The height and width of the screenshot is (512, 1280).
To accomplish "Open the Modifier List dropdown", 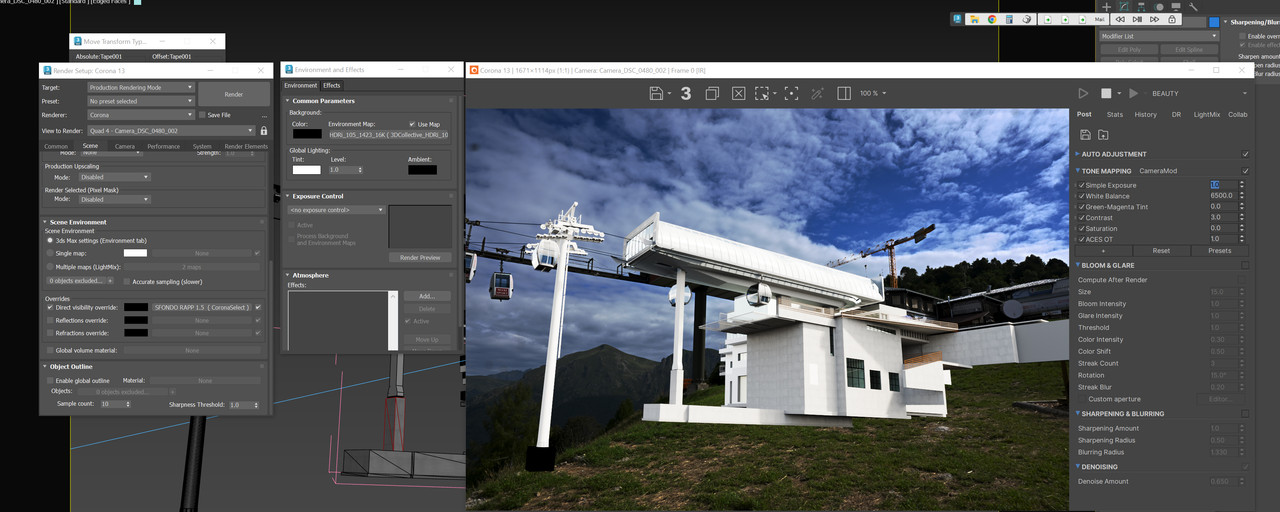I will [1158, 36].
